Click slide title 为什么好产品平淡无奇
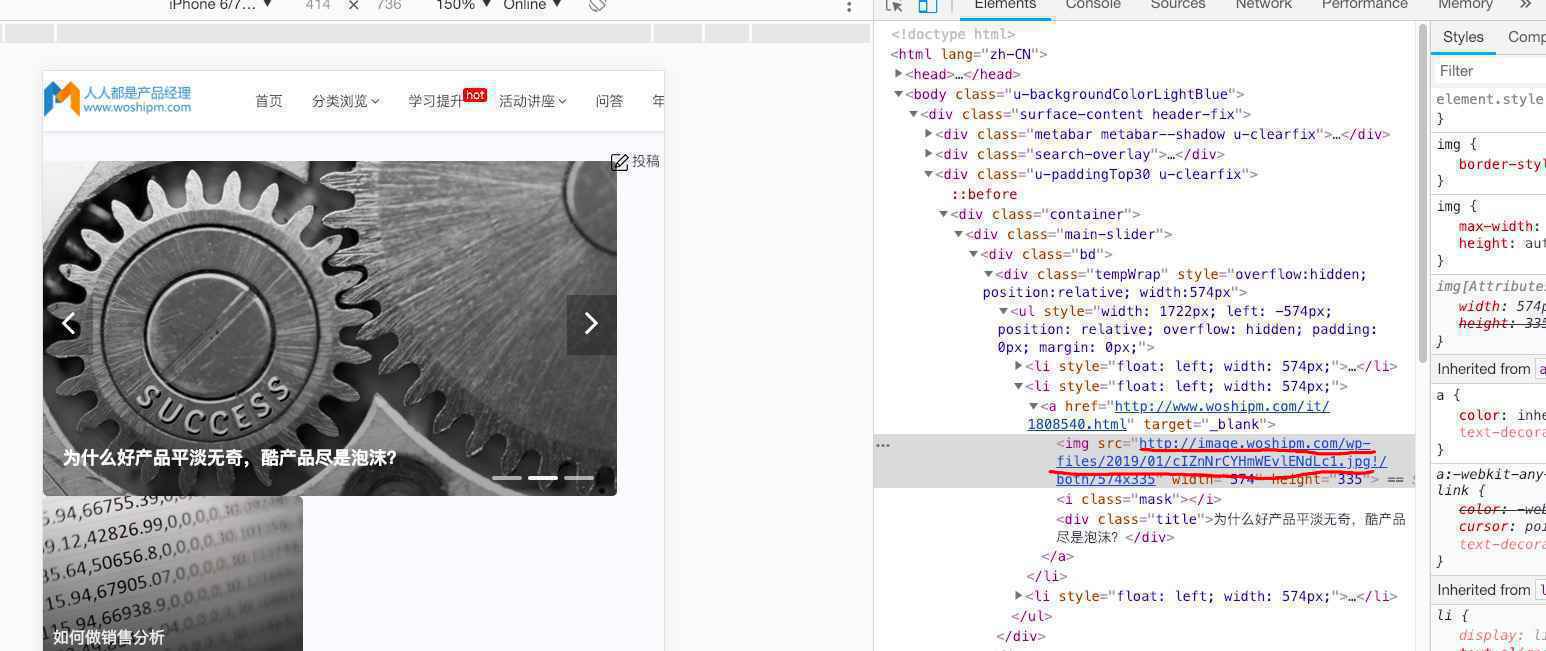The image size is (1546, 651). (230, 458)
